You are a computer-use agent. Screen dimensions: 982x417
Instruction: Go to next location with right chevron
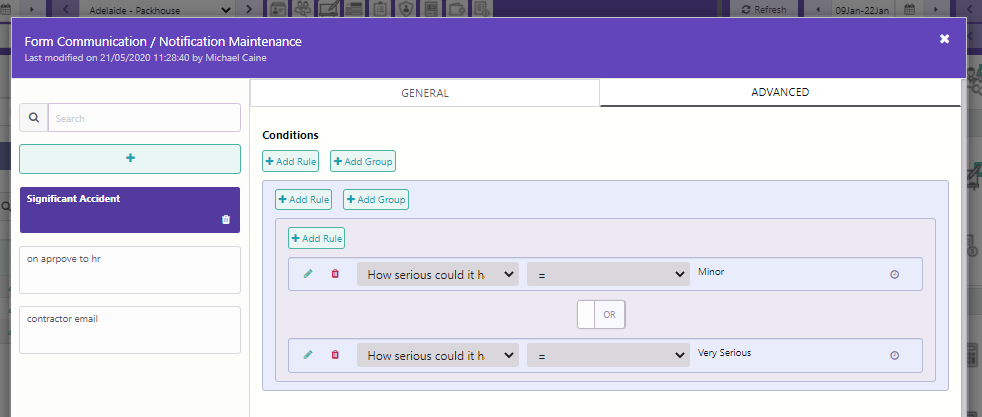click(249, 9)
